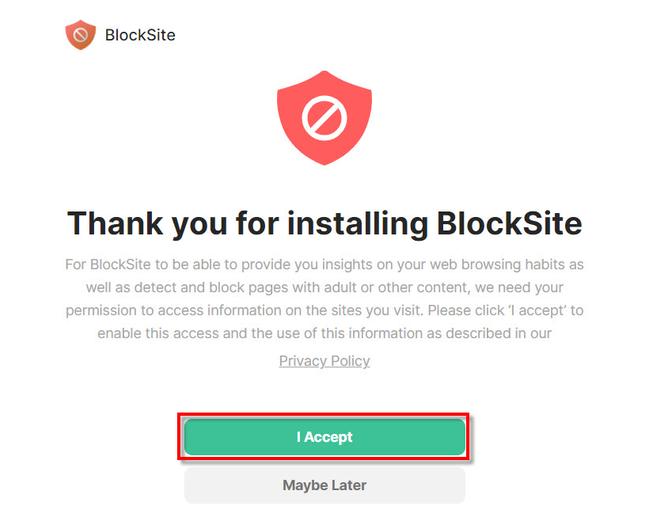Click the BlockSite brand name in the header

point(140,35)
